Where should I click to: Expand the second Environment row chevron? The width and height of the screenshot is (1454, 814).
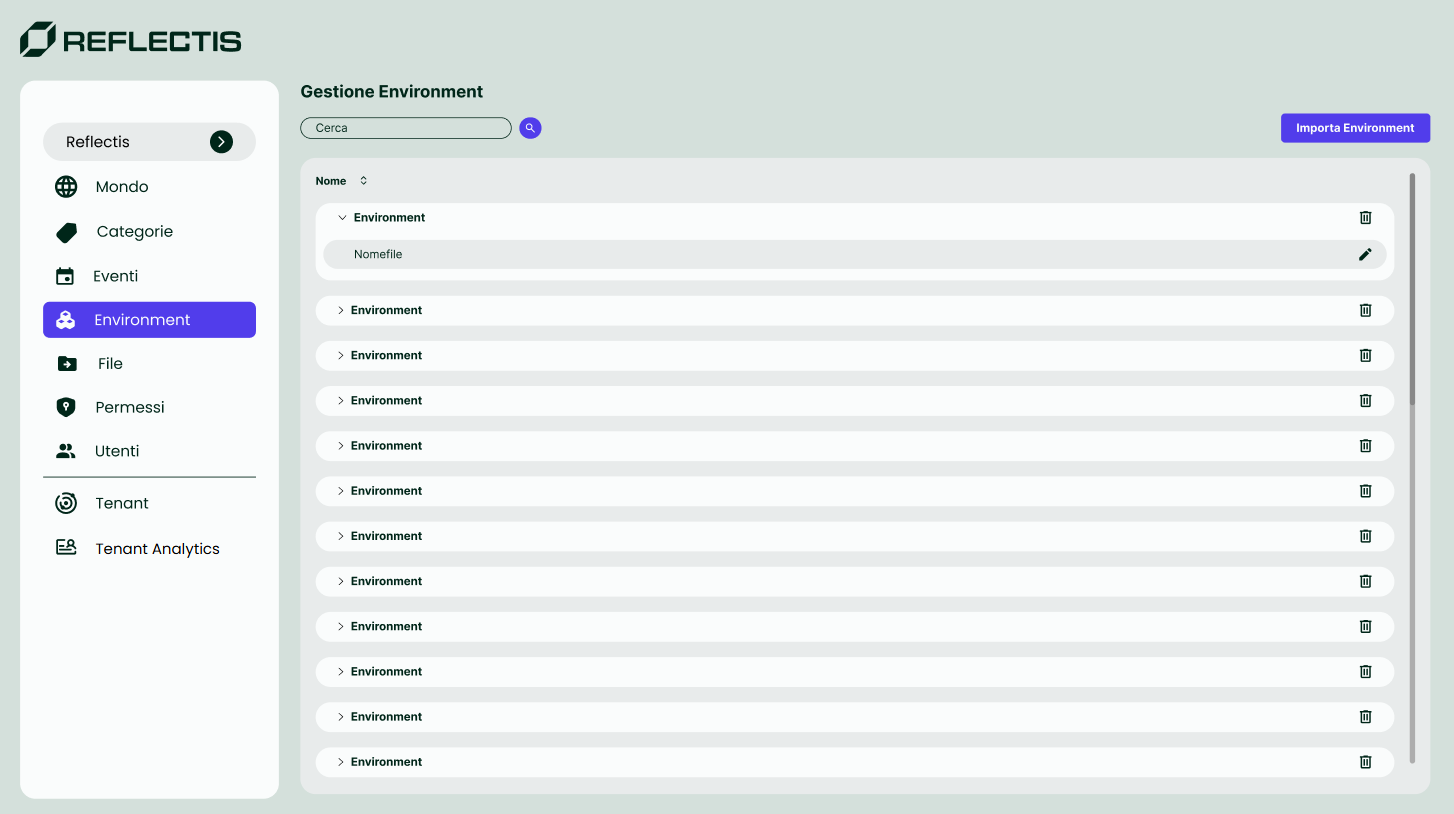pos(340,311)
